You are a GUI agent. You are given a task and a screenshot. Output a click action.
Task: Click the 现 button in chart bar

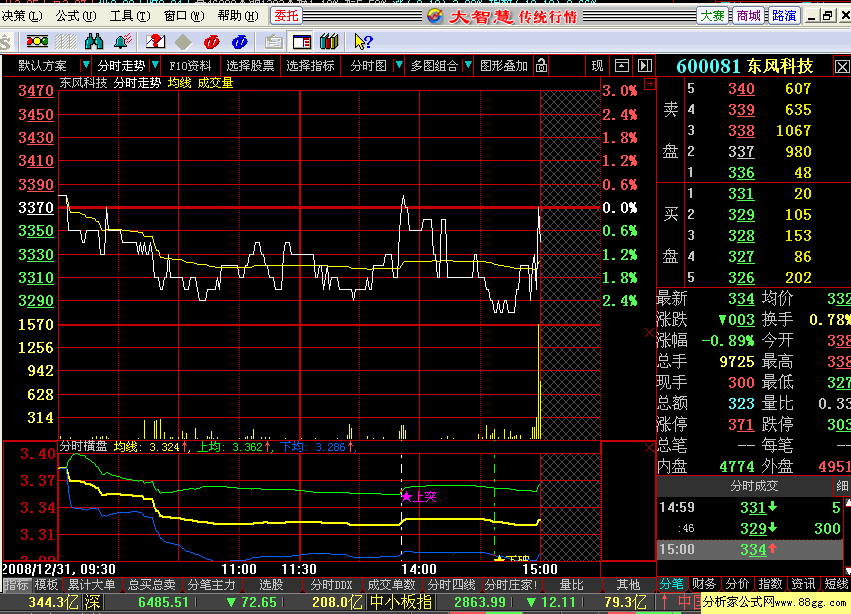[597, 66]
